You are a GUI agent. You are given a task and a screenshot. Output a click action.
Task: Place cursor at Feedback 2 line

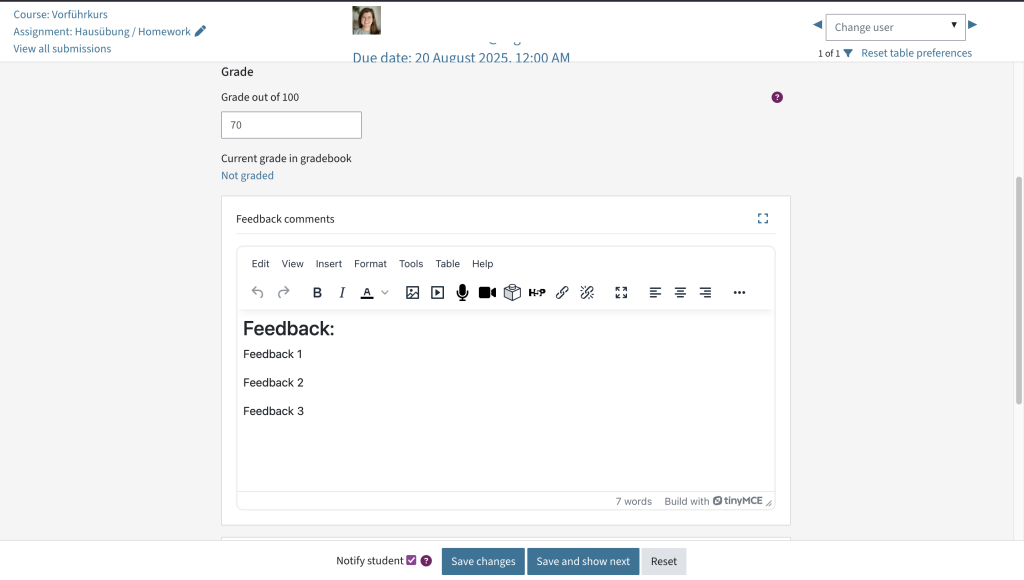pos(273,383)
